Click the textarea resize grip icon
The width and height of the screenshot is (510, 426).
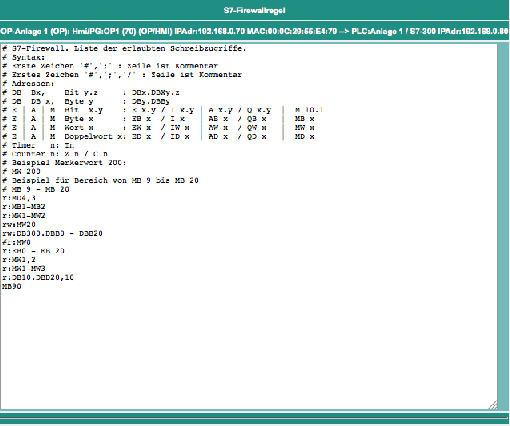point(493,405)
